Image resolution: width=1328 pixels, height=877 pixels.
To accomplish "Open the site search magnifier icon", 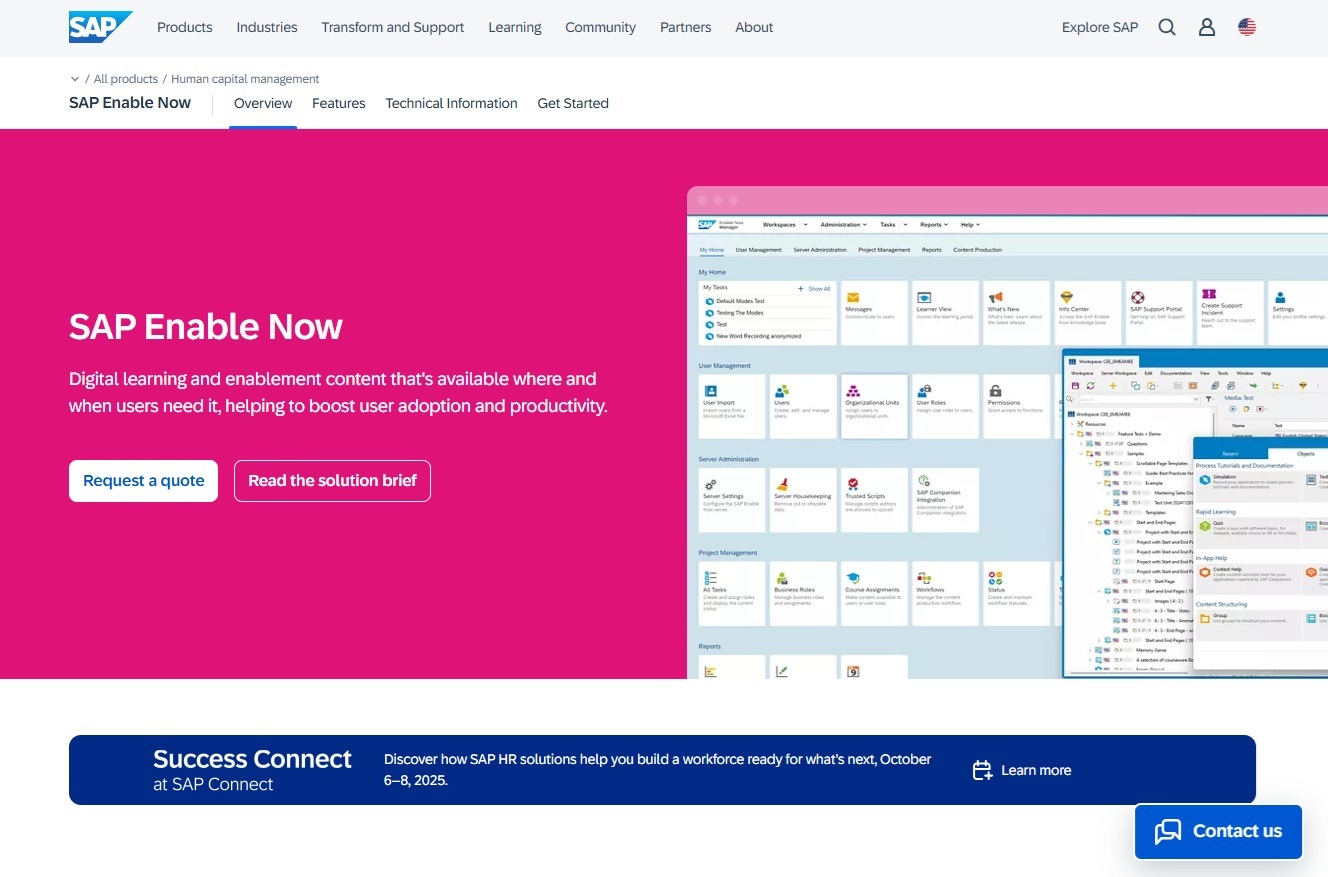I will pos(1167,27).
